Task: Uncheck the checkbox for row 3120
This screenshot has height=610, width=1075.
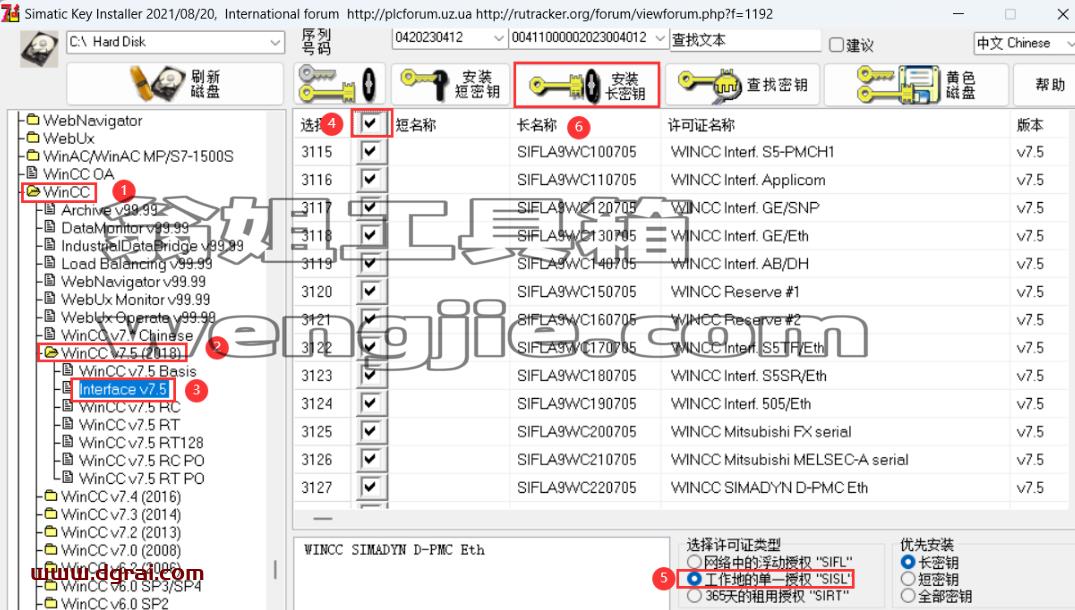Action: (370, 291)
